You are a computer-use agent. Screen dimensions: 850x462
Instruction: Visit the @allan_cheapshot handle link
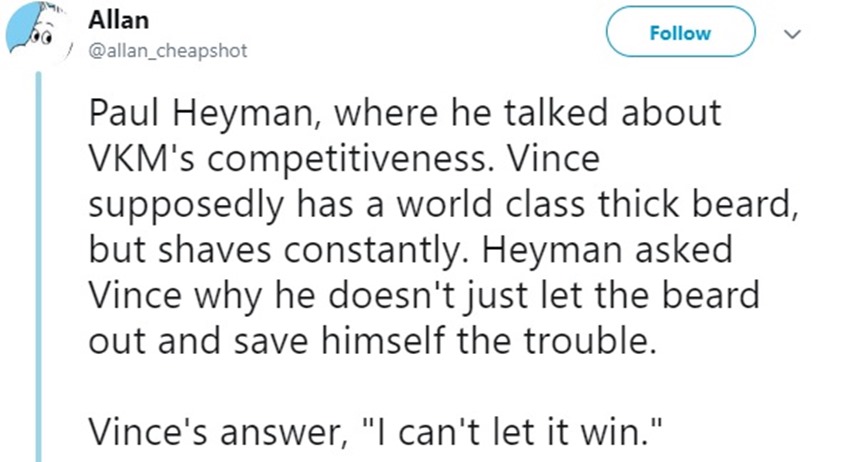168,50
